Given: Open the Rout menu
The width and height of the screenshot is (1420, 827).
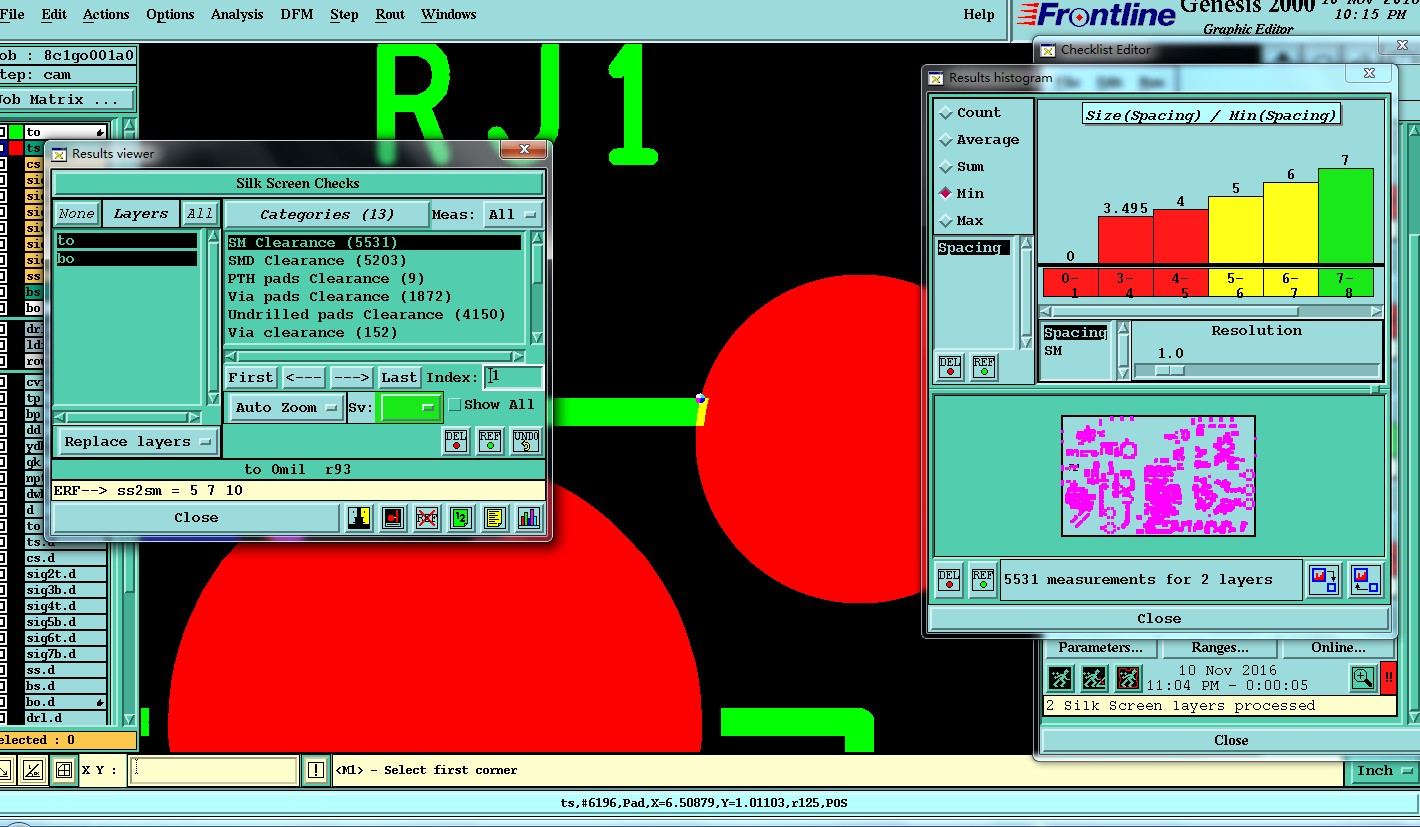Looking at the screenshot, I should [390, 14].
